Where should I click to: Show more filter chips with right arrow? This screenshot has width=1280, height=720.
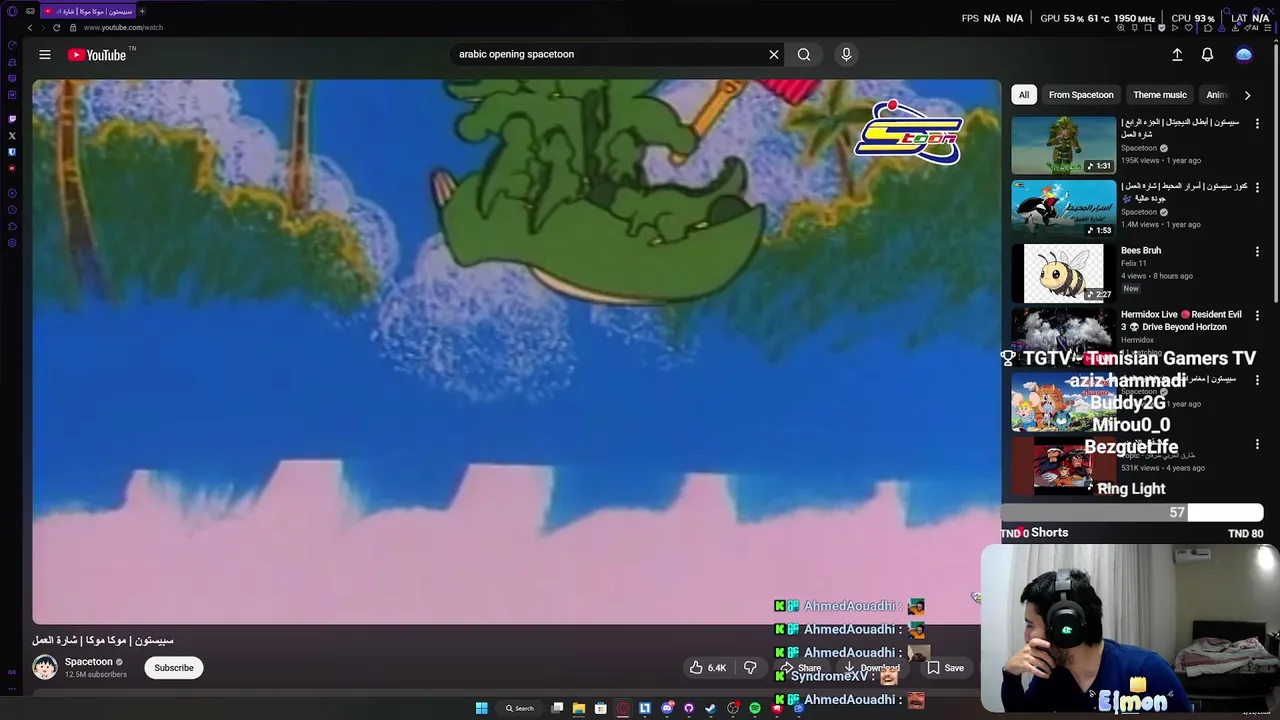point(1247,95)
